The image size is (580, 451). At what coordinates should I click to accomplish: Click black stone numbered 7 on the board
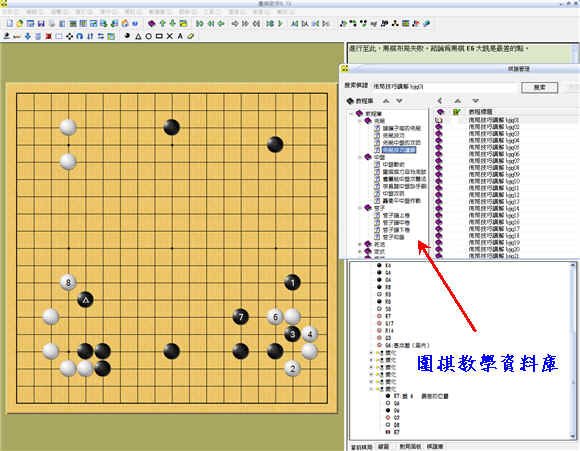click(241, 317)
